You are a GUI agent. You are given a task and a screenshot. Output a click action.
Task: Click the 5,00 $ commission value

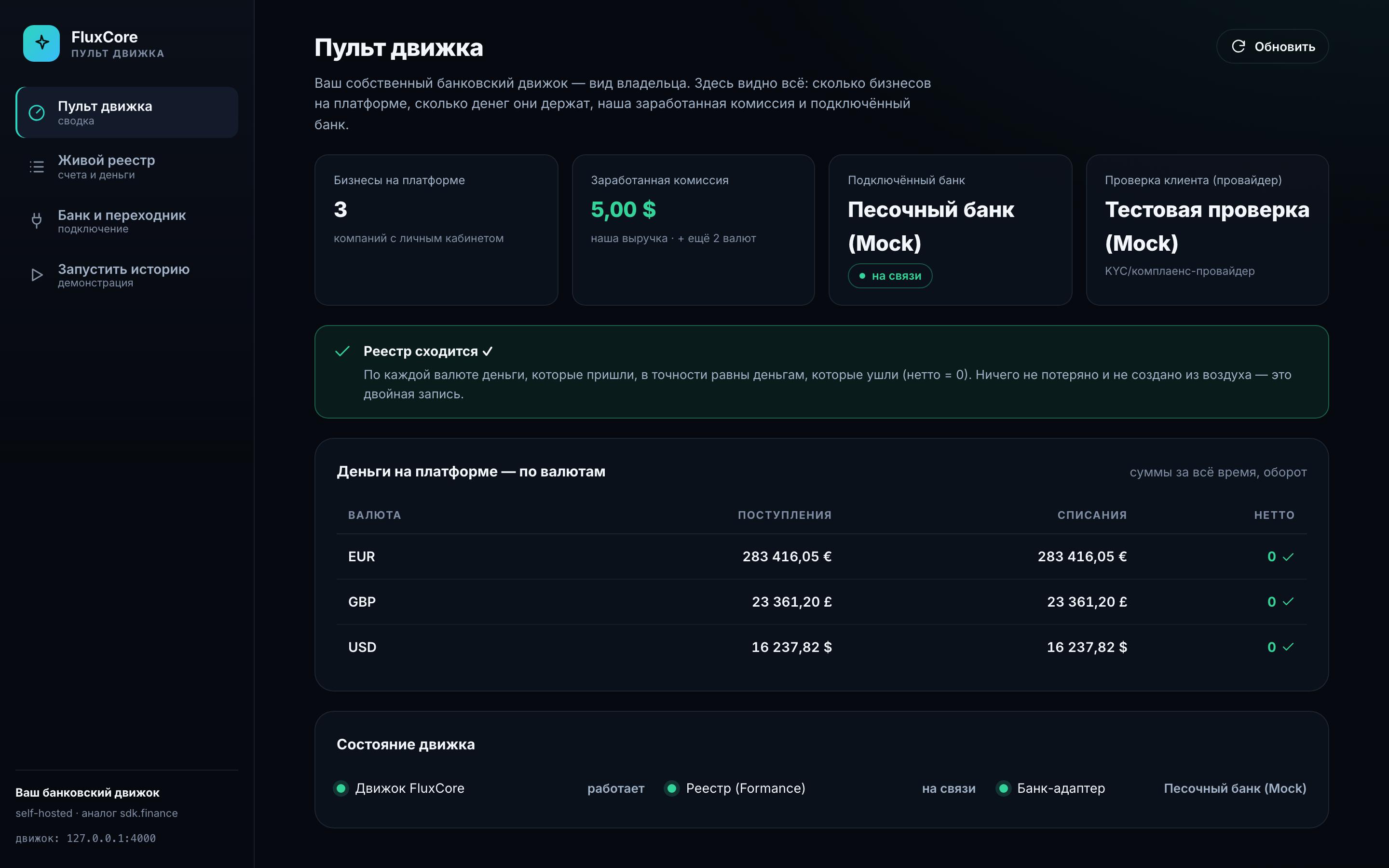[623, 210]
